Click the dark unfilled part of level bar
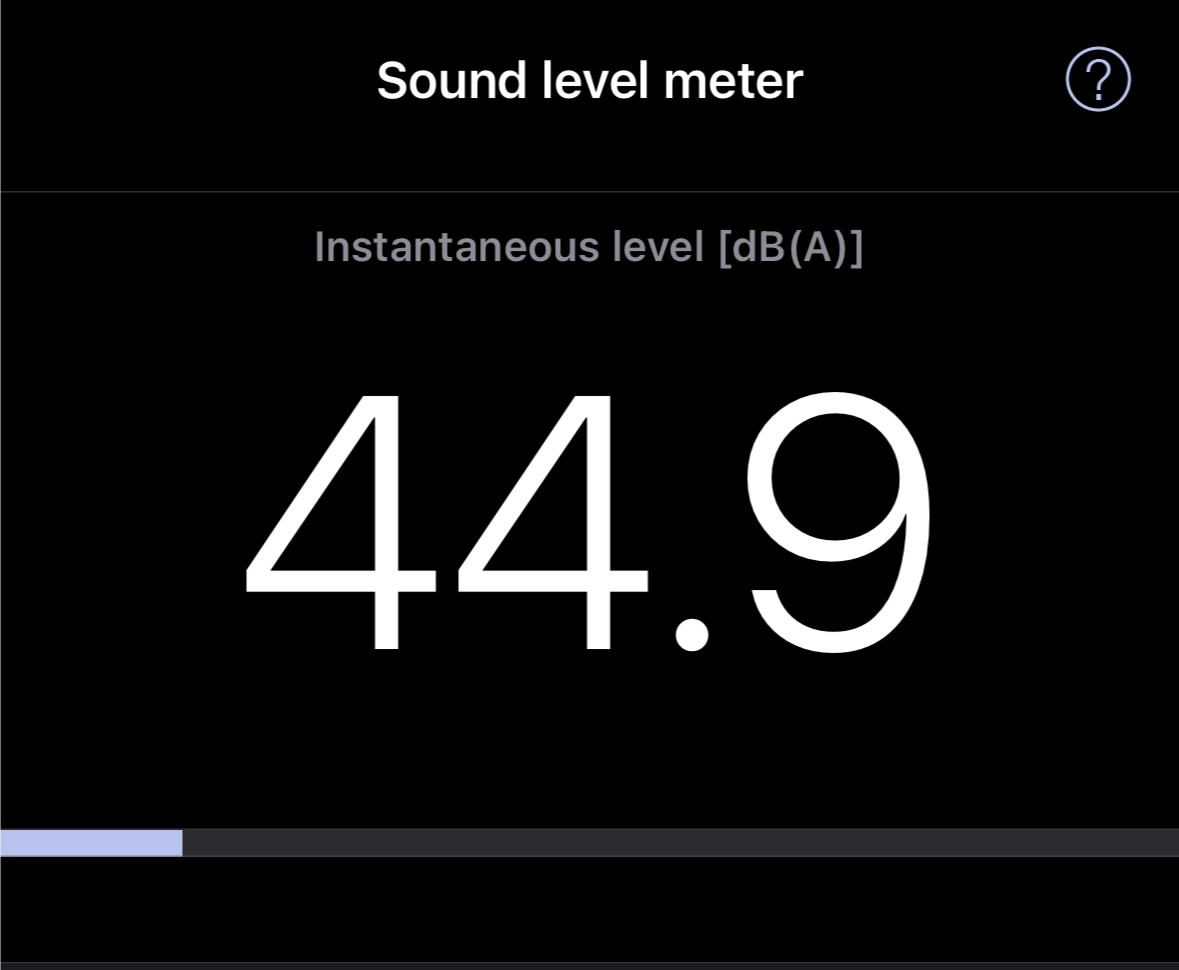Image resolution: width=1179 pixels, height=970 pixels. [680, 842]
